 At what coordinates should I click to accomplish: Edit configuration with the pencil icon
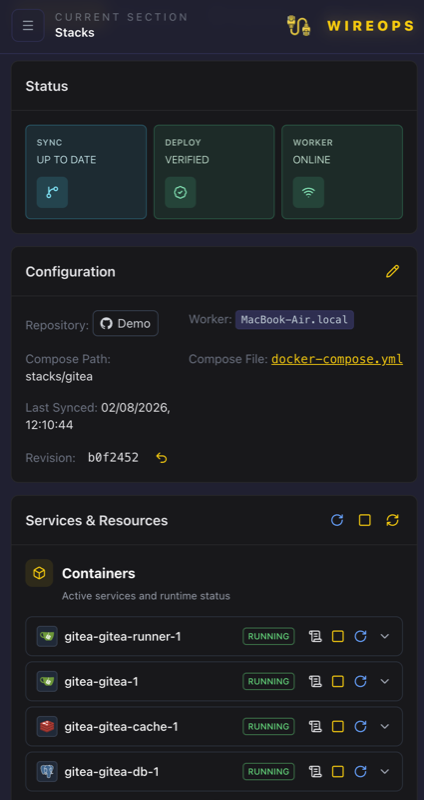pyautogui.click(x=392, y=271)
